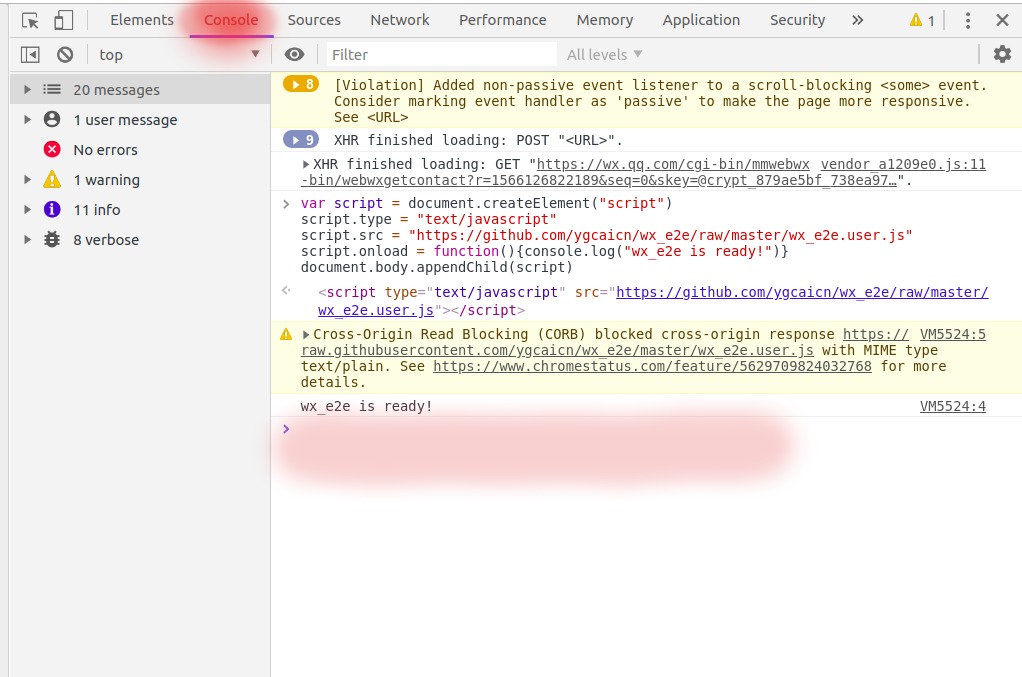The height and width of the screenshot is (677, 1022).
Task: Open the DevTools three-dot menu
Action: [x=968, y=20]
